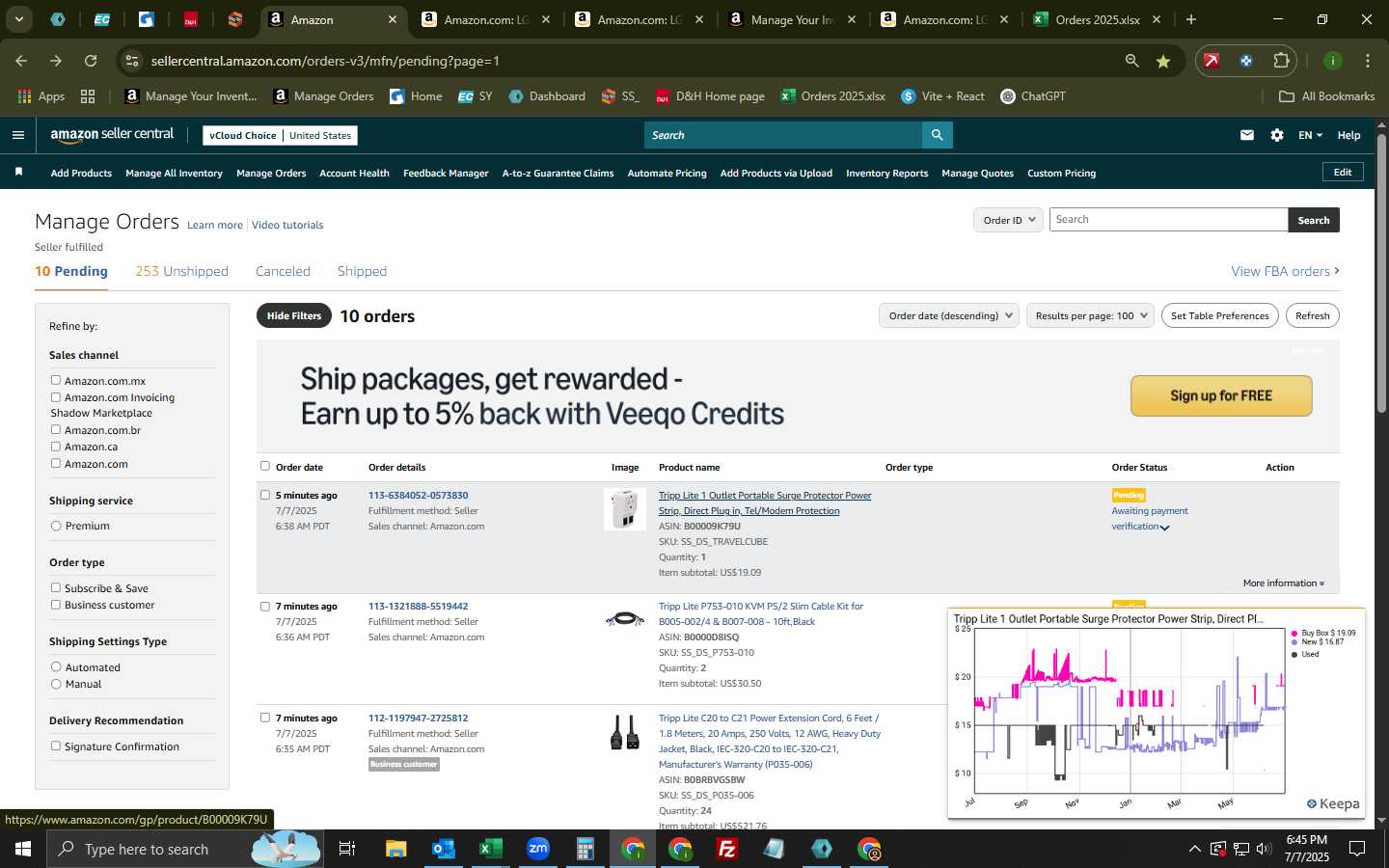Open the Order ID search type dropdown
Image resolution: width=1389 pixels, height=868 pixels.
(1008, 220)
